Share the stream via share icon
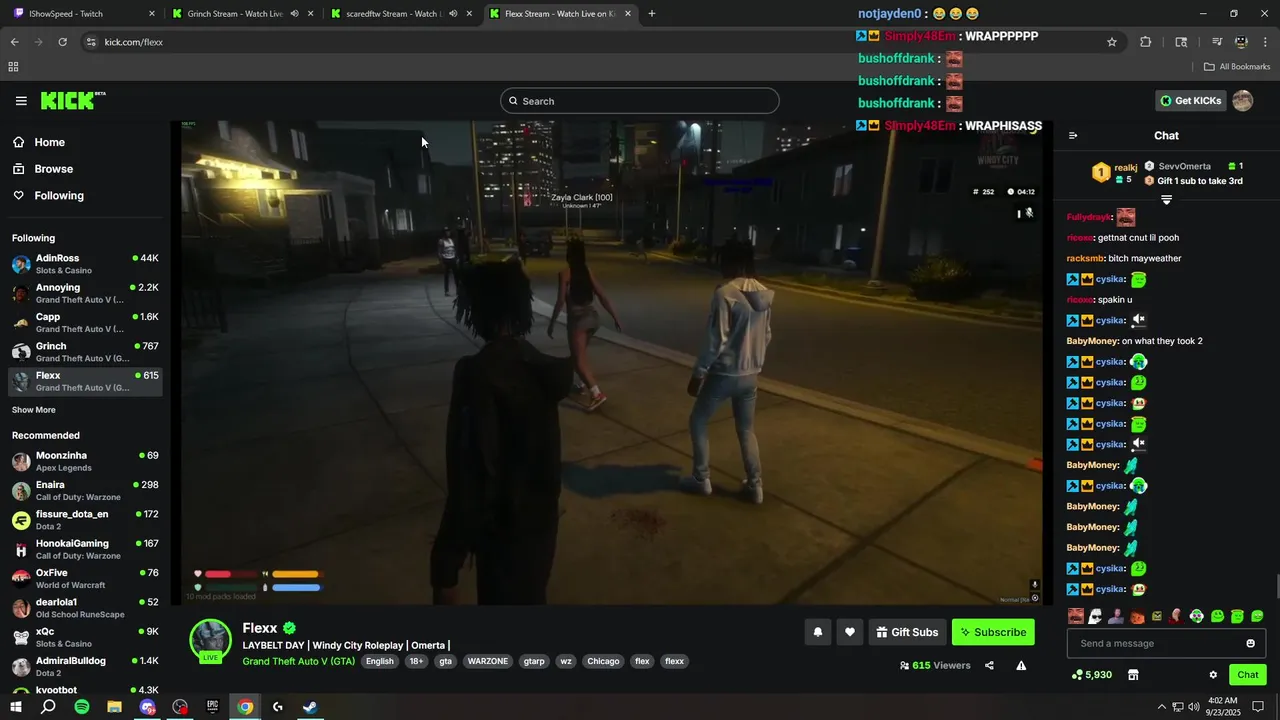Image resolution: width=1280 pixels, height=720 pixels. pyautogui.click(x=989, y=666)
